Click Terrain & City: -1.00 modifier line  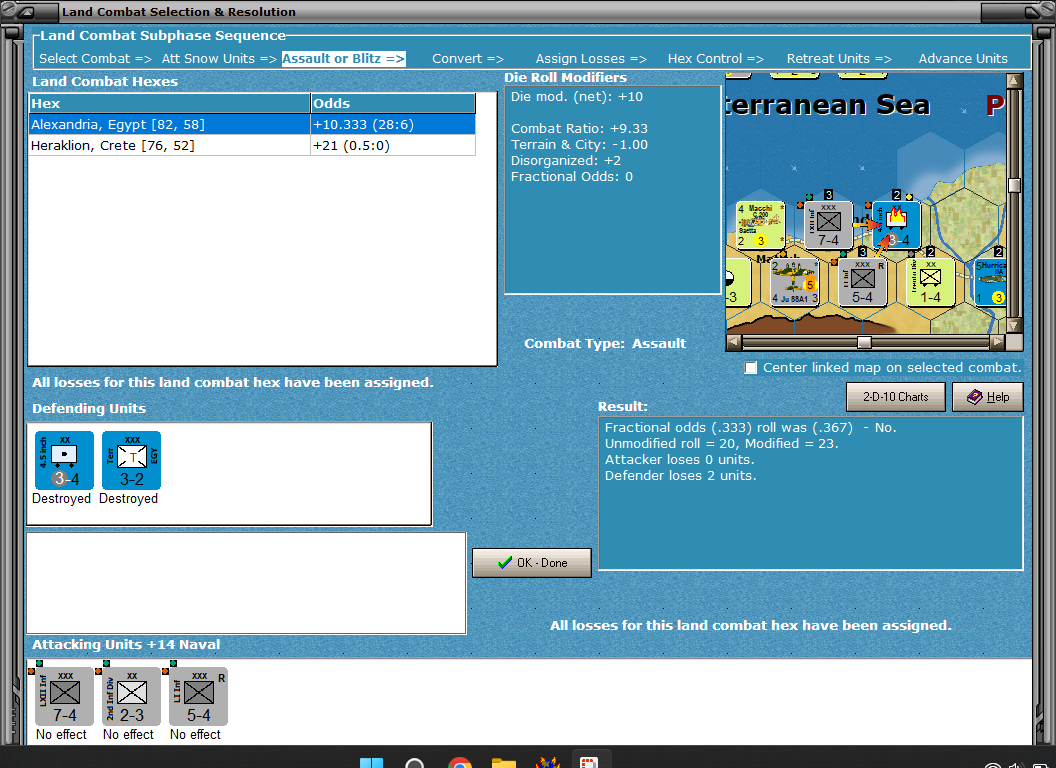coord(579,145)
